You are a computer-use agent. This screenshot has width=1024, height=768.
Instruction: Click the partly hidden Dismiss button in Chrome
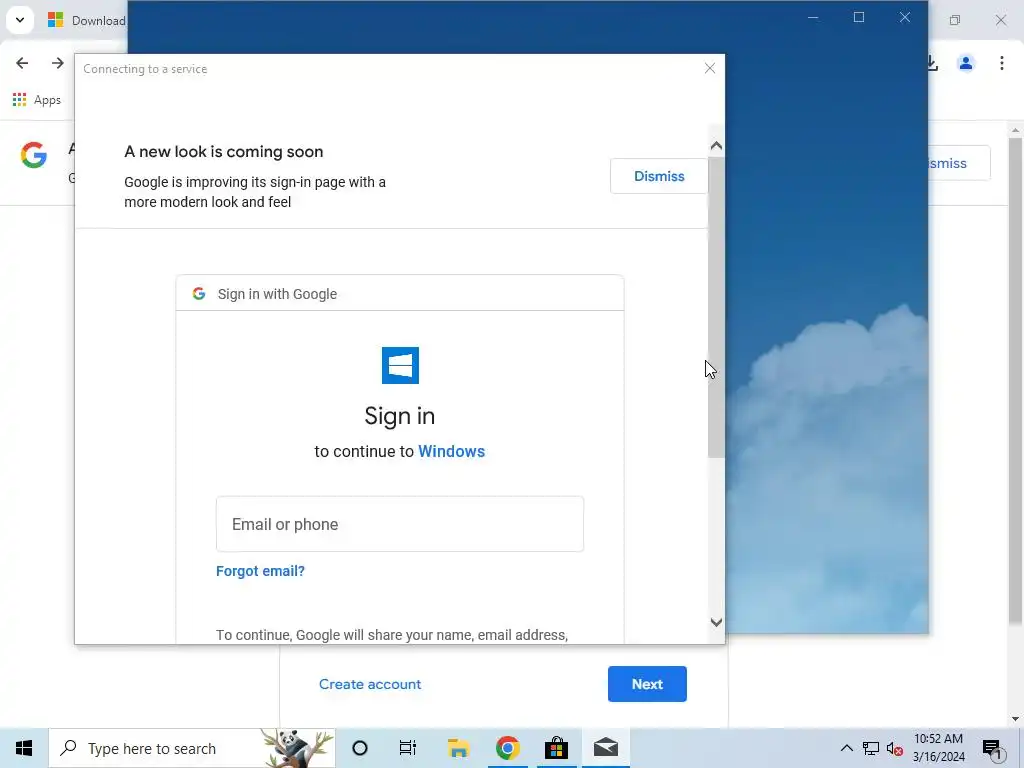[x=959, y=163]
